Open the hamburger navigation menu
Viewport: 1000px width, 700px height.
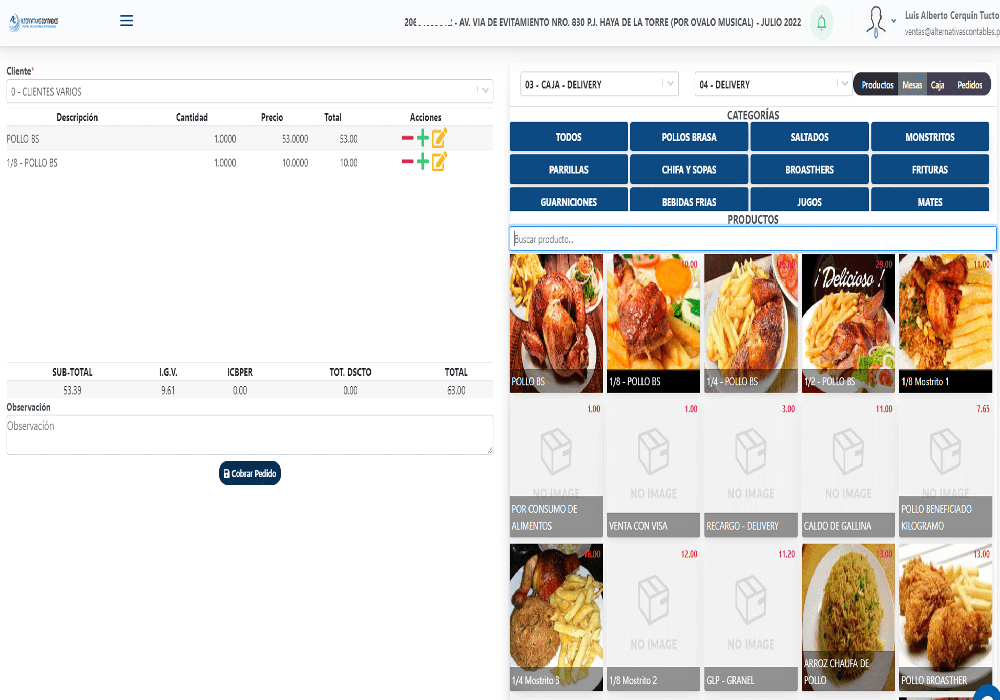pos(126,20)
